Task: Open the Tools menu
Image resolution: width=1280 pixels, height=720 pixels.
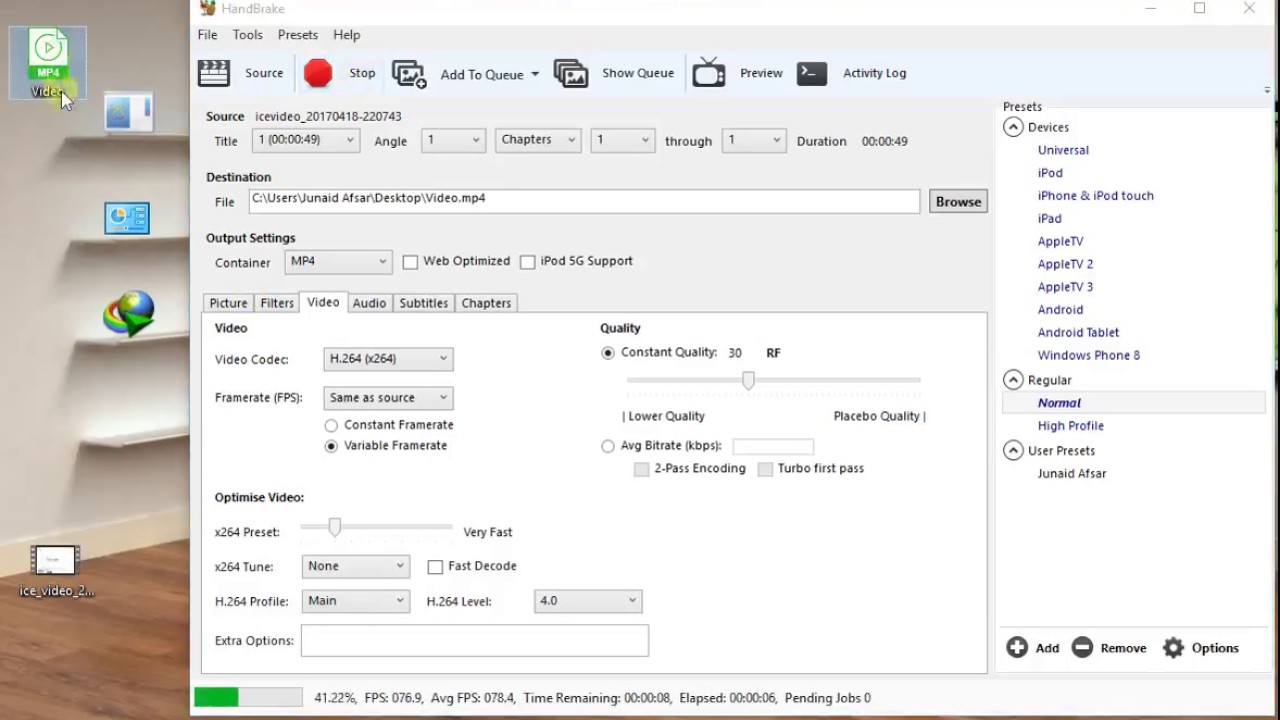Action: [248, 35]
